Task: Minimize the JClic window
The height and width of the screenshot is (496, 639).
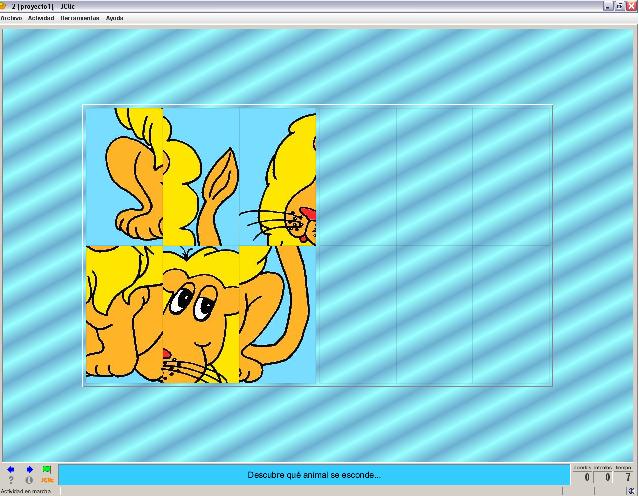Action: 608,6
